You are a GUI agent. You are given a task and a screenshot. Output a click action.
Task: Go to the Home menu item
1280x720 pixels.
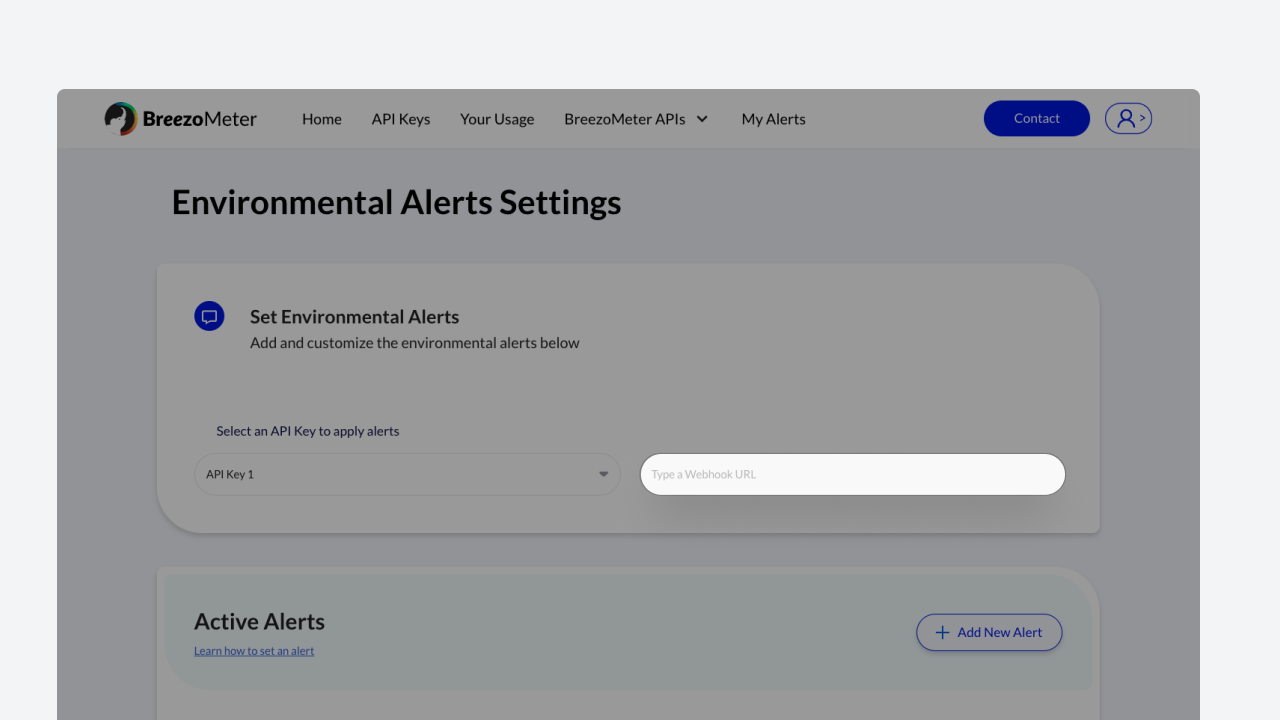(x=321, y=119)
